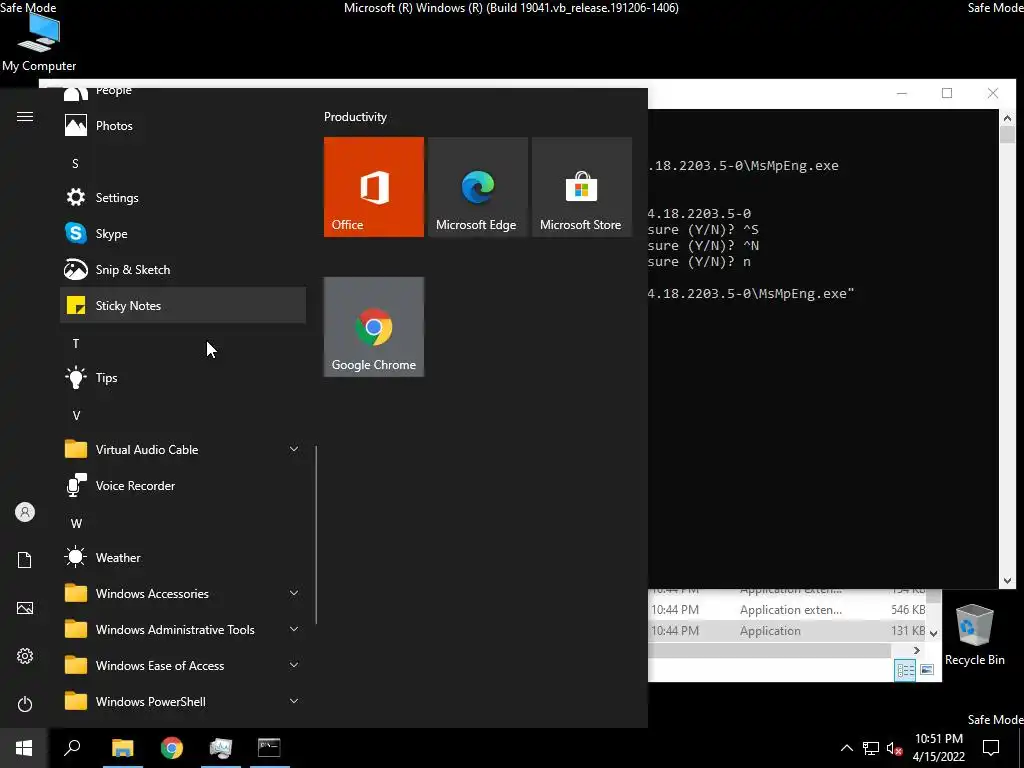
Task: Open Voice Recorder
Action: click(x=183, y=485)
